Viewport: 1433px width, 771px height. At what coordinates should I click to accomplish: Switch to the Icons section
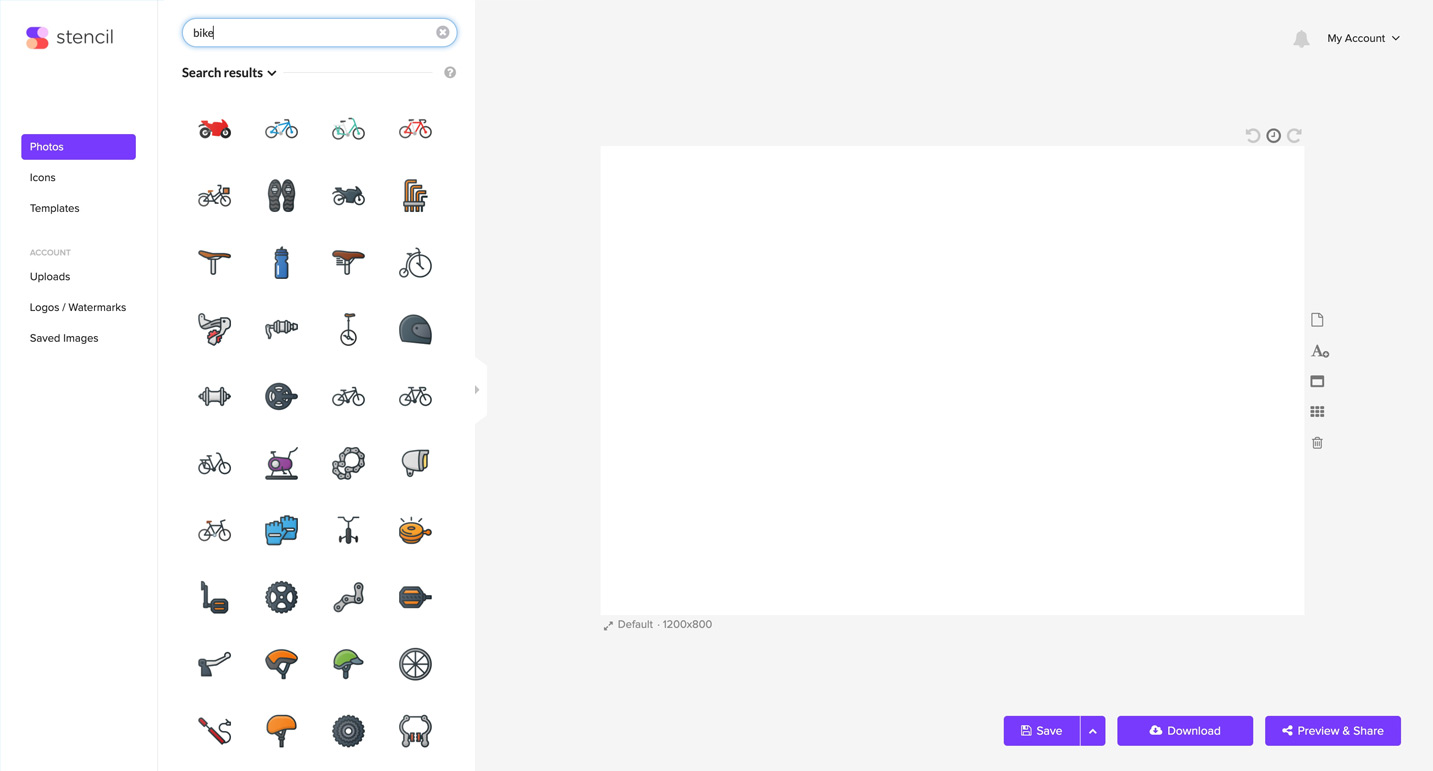pos(43,178)
